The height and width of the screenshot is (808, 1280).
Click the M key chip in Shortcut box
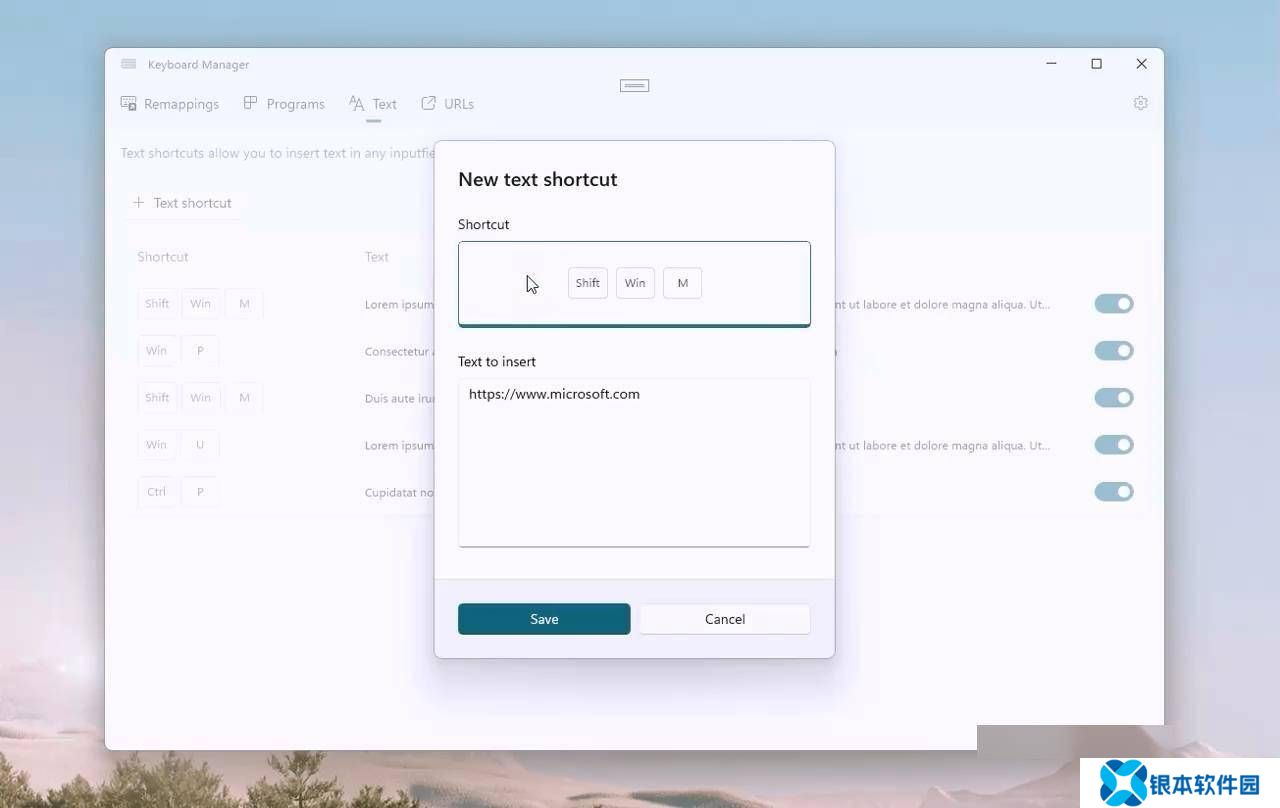(683, 283)
